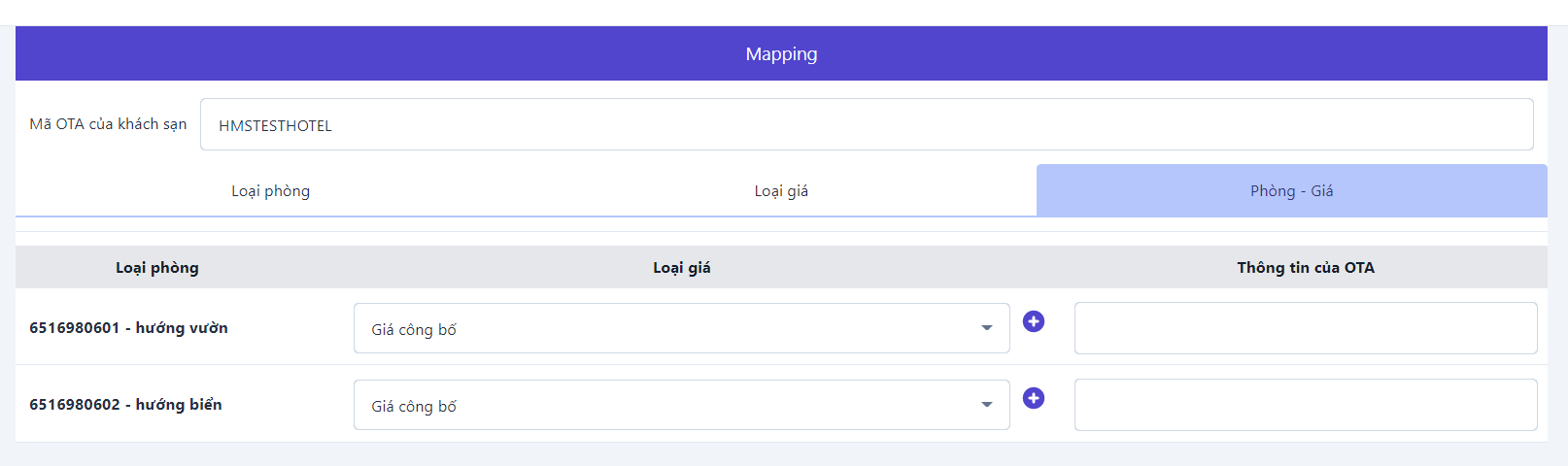The image size is (1568, 466).
Task: Add rate type for 6516980602 hướng biển
Action: tap(1034, 398)
